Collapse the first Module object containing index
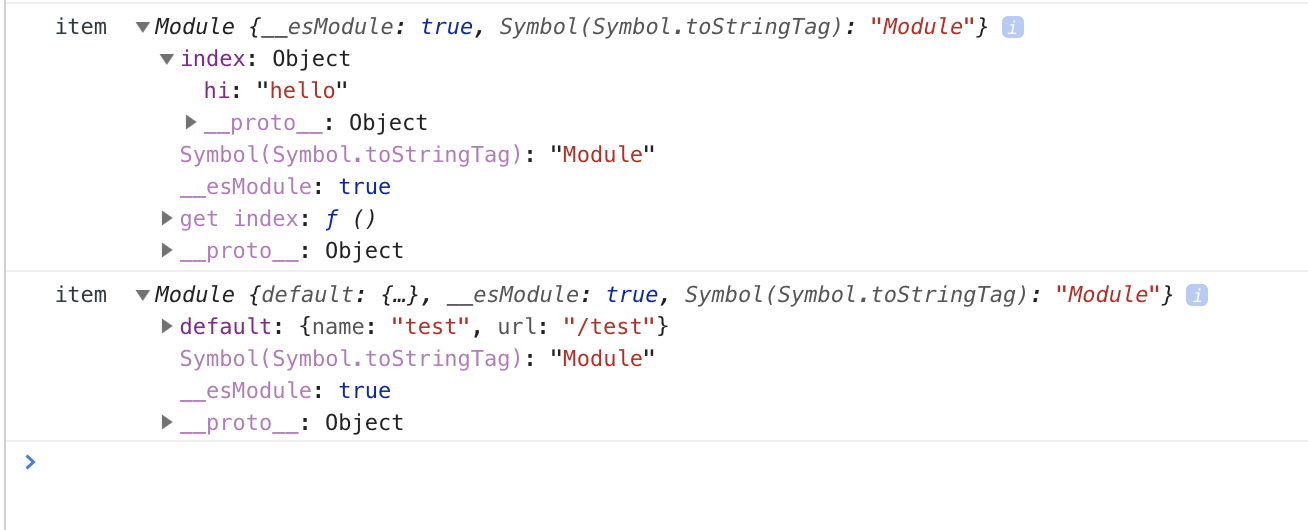 tap(143, 27)
